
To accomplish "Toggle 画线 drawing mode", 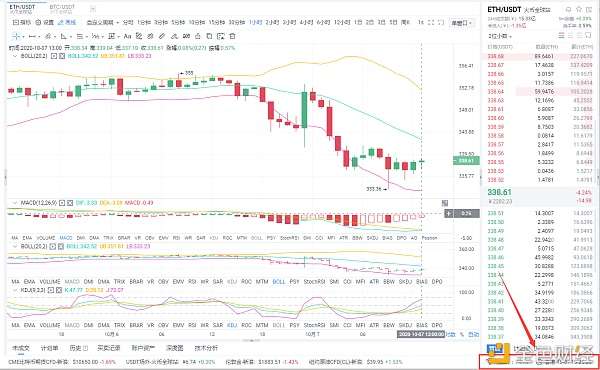I will click(x=67, y=23).
